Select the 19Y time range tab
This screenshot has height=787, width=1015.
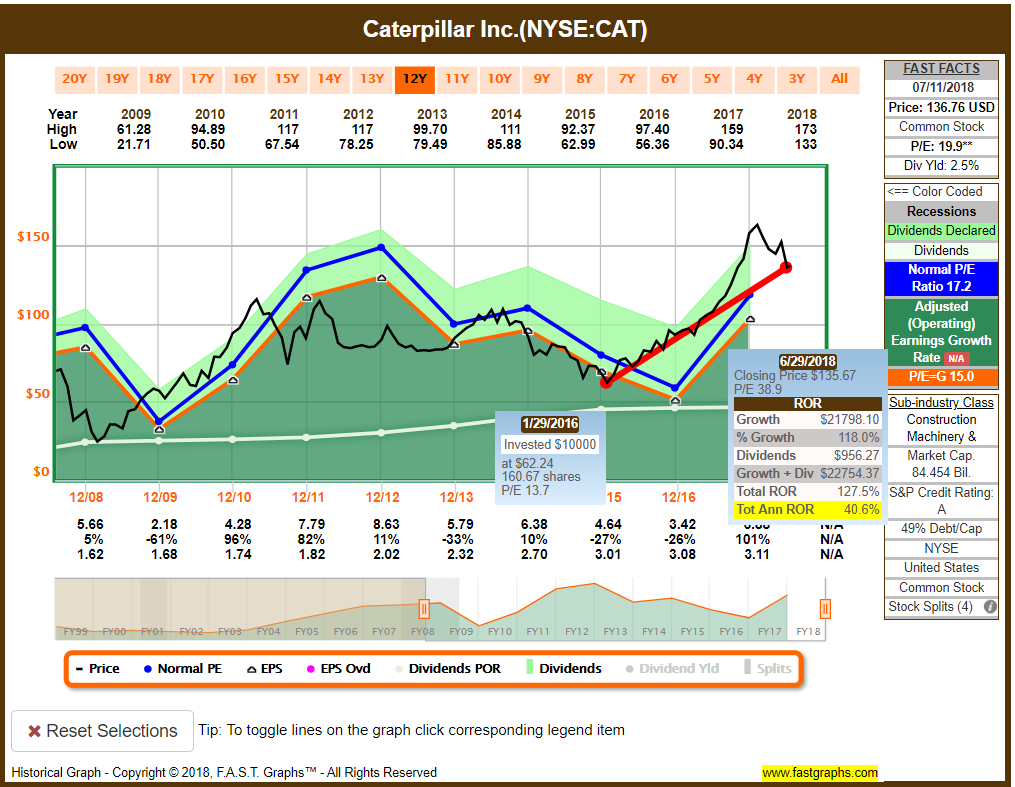117,79
